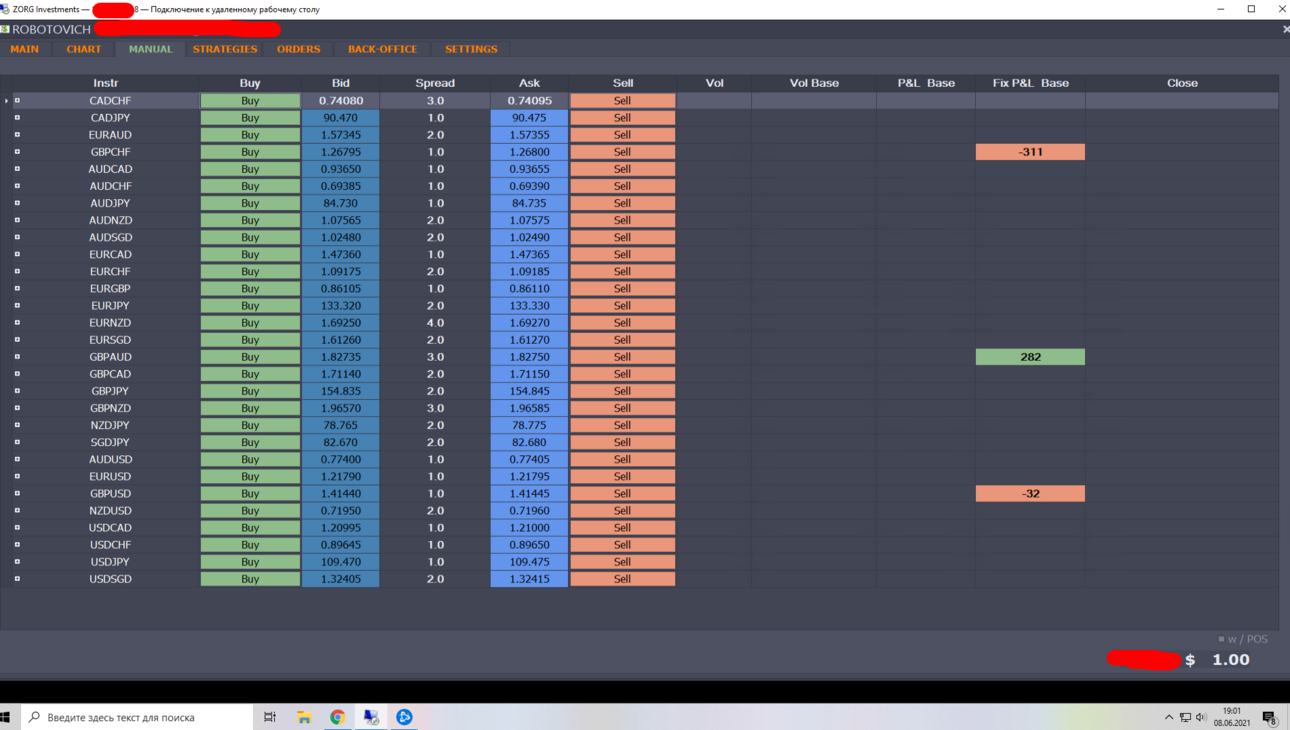Click the Fix P&L Base column header
1290x730 pixels.
(1030, 83)
